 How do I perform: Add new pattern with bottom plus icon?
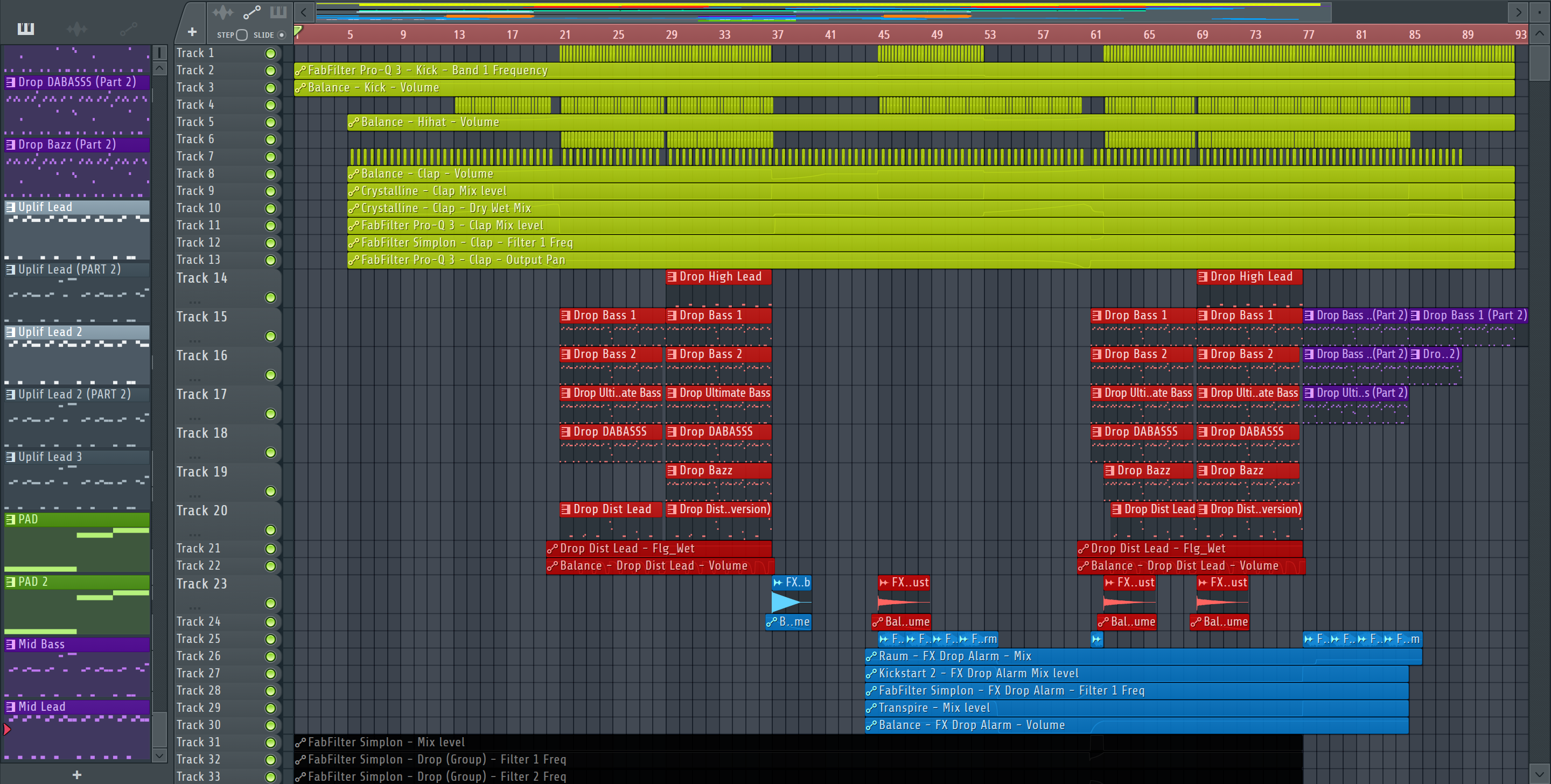[x=76, y=774]
